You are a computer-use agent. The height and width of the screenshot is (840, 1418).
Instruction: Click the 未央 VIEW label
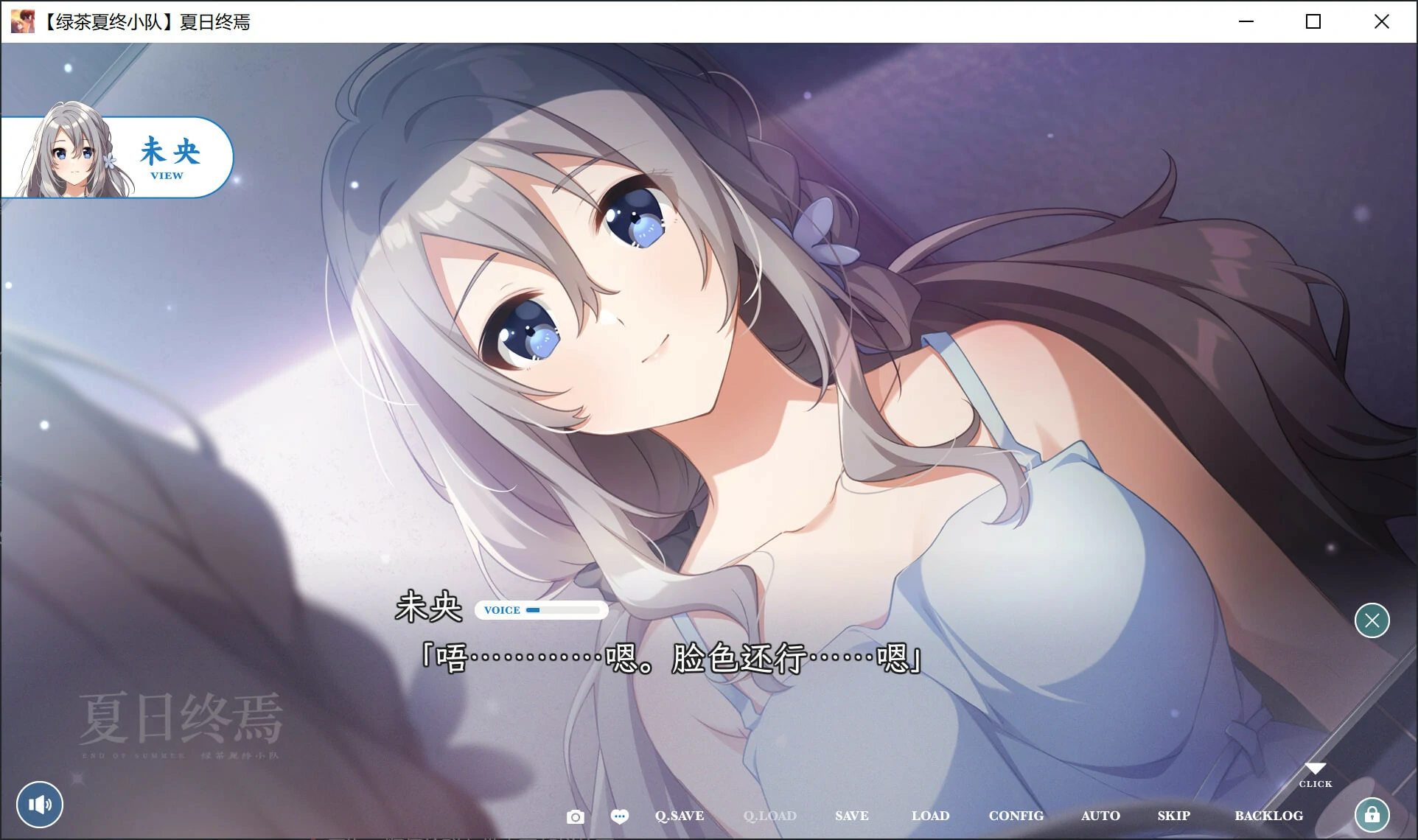pos(170,157)
